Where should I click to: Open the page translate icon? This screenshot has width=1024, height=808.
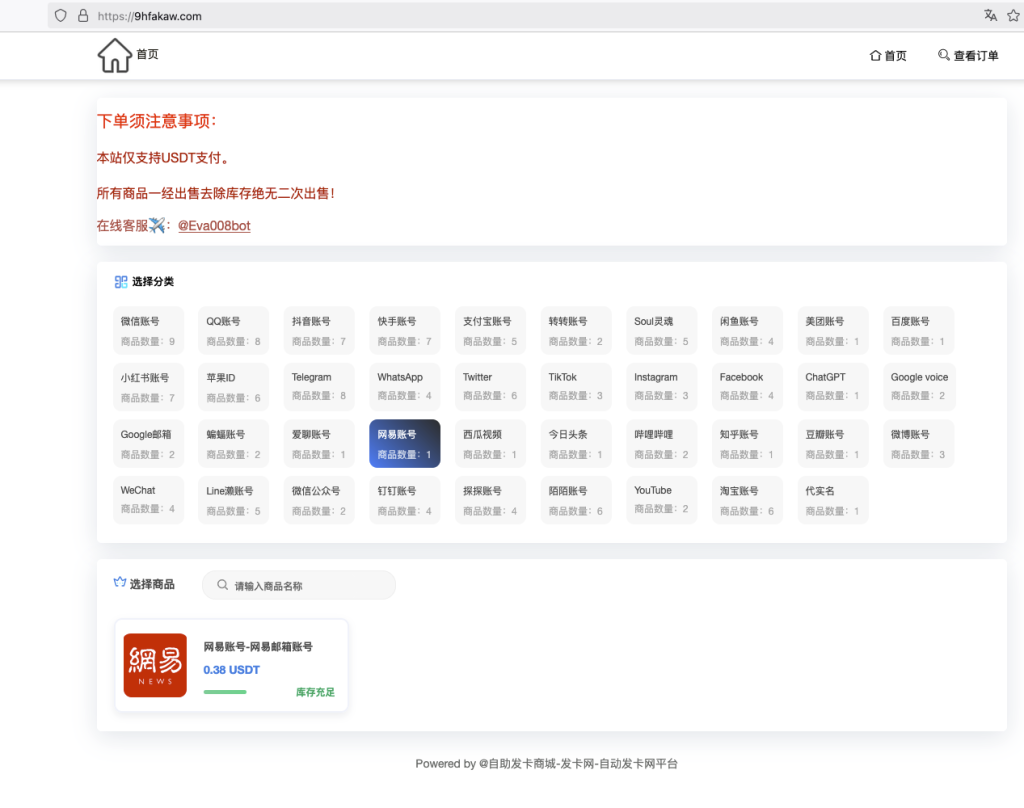click(x=990, y=16)
